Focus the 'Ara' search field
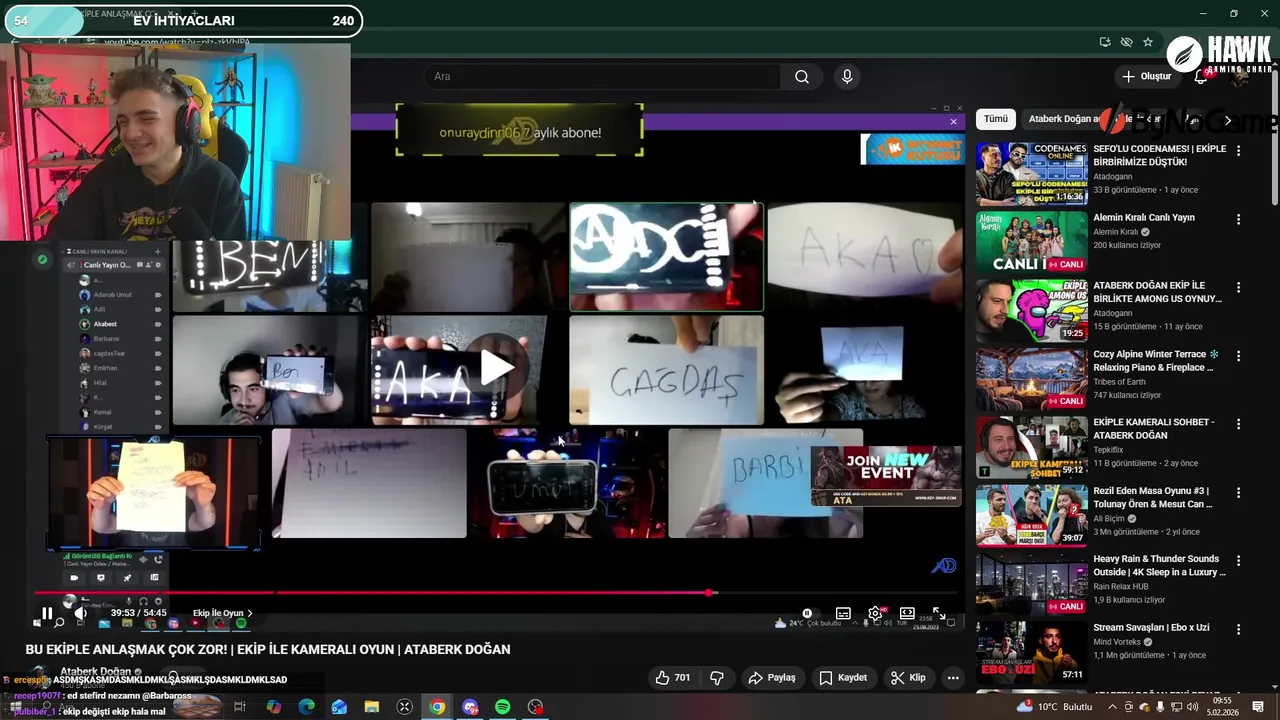The image size is (1280, 720). (603, 77)
